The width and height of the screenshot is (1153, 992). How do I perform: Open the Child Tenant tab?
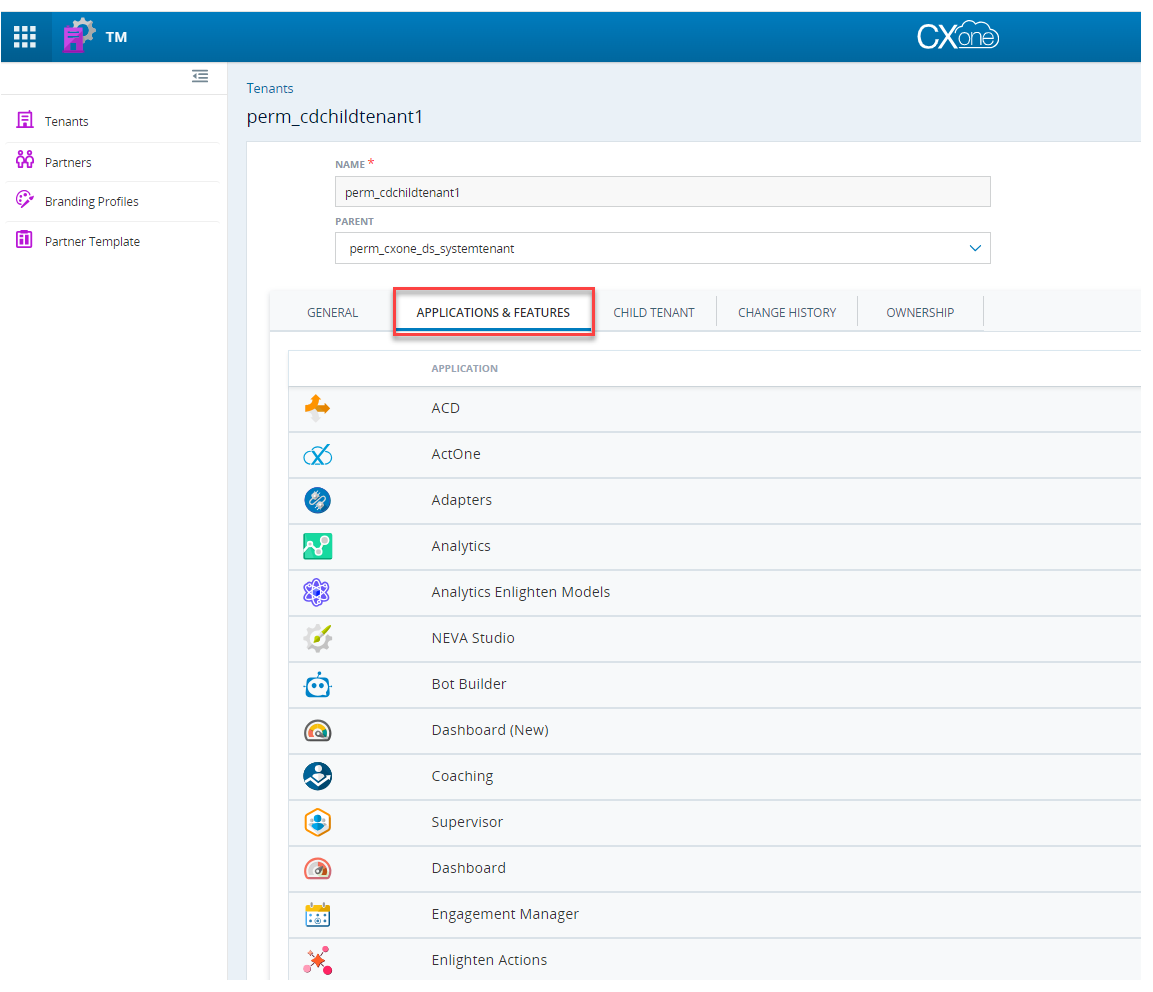coord(654,313)
